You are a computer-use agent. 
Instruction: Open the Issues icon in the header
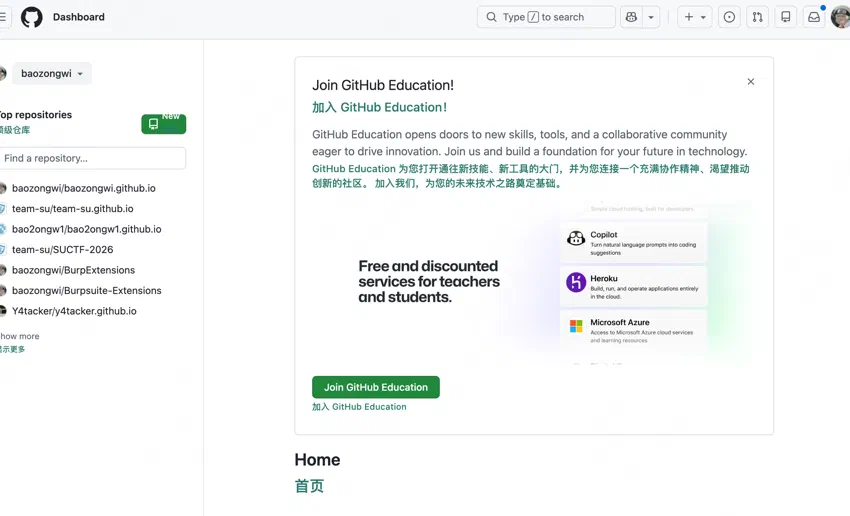click(x=729, y=17)
